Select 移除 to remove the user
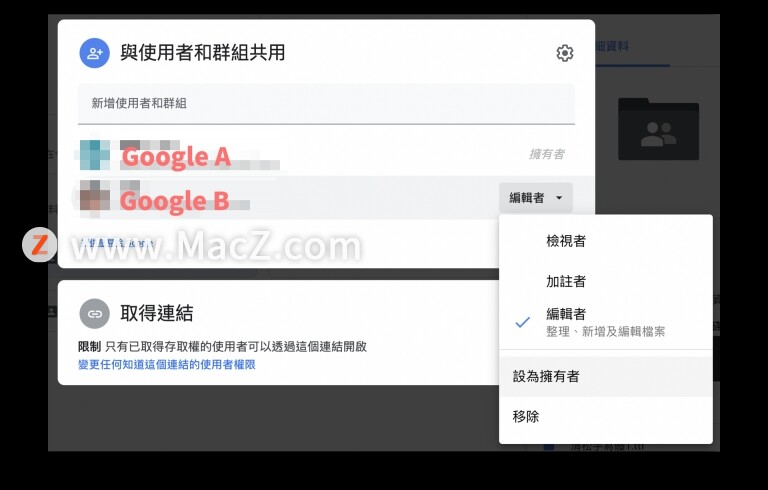 click(605, 416)
